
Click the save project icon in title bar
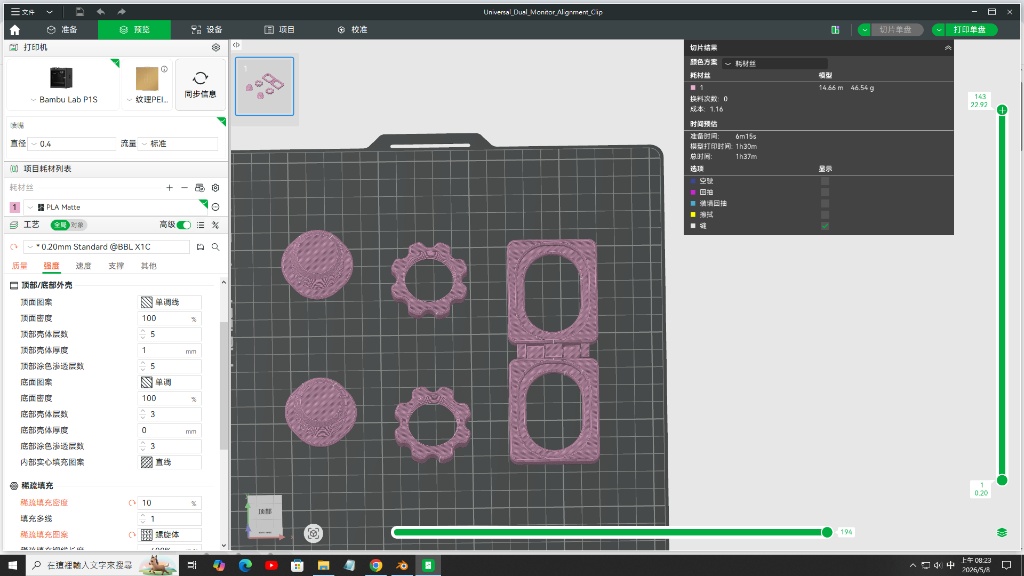pyautogui.click(x=80, y=12)
